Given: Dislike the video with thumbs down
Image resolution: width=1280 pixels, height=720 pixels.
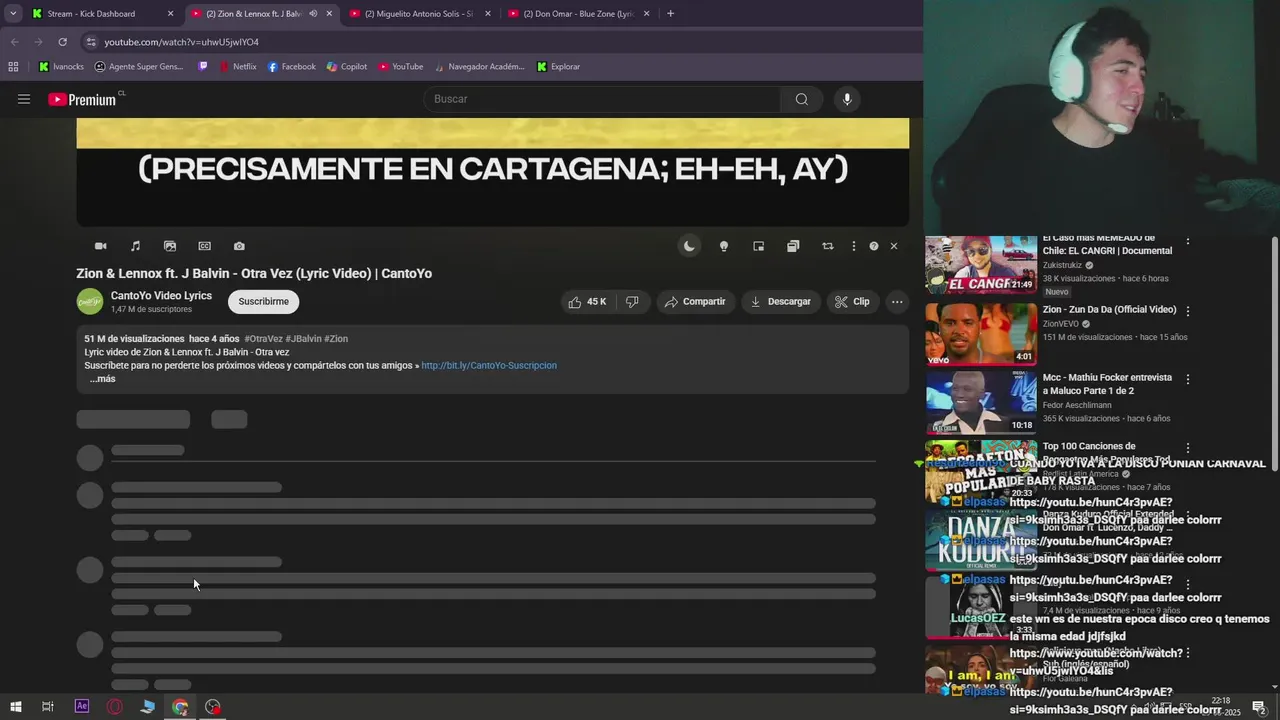Looking at the screenshot, I should tap(632, 302).
